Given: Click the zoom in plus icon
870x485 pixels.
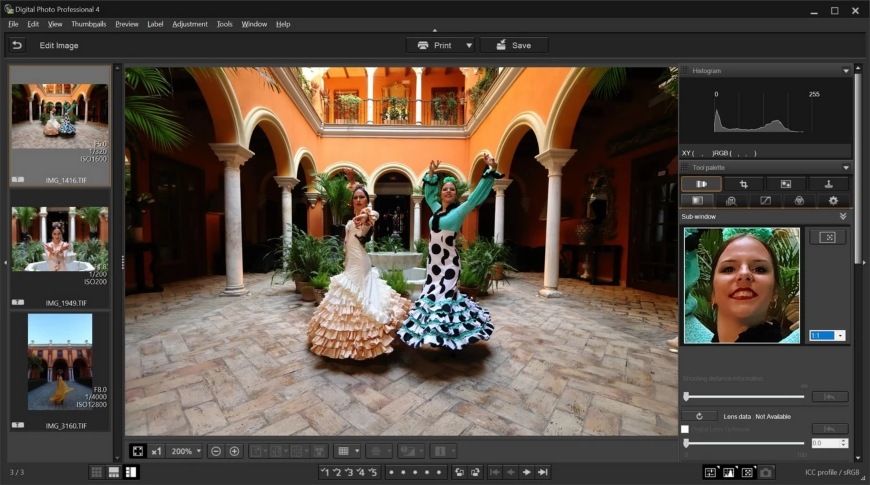Looking at the screenshot, I should click(x=235, y=451).
